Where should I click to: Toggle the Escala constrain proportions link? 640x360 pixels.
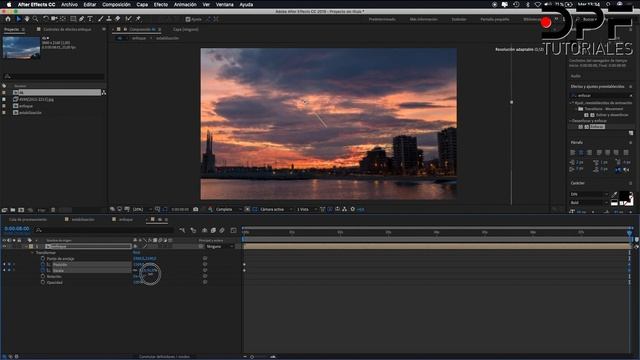pos(136,270)
